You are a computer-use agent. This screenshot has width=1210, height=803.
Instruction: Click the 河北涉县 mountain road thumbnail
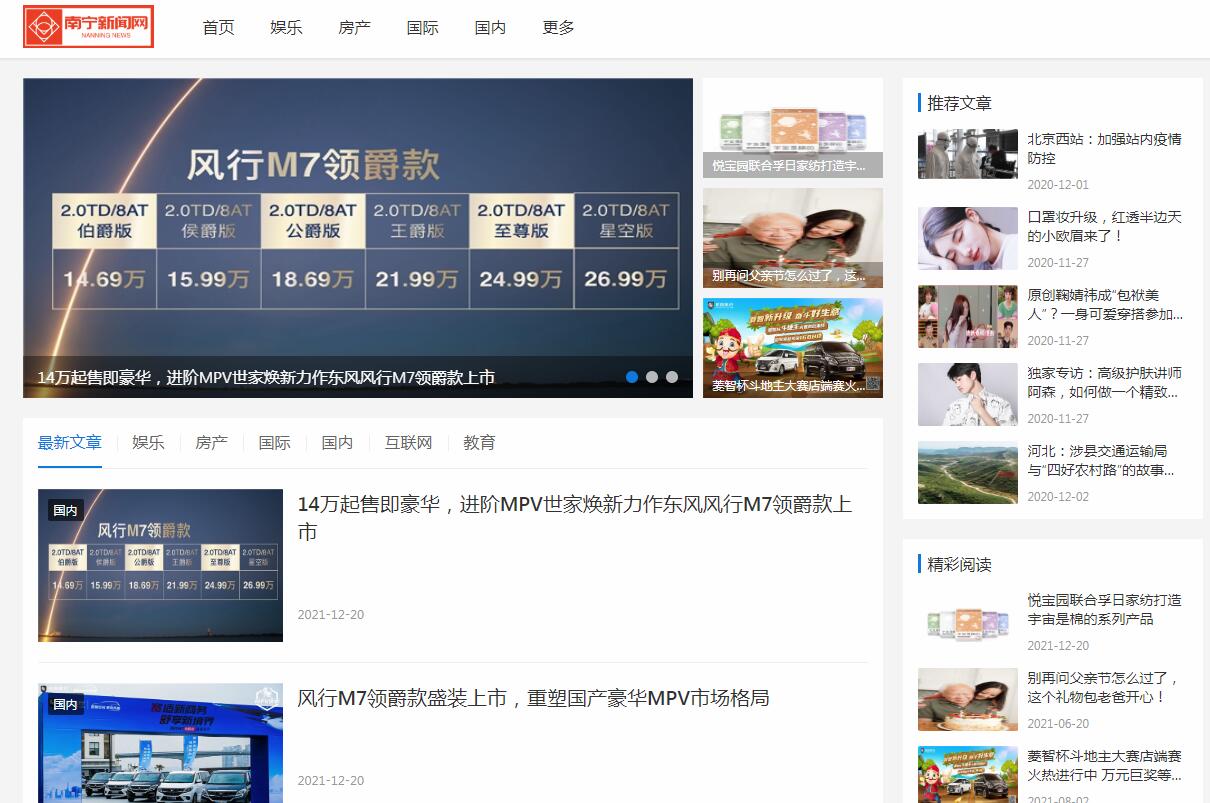coord(968,472)
